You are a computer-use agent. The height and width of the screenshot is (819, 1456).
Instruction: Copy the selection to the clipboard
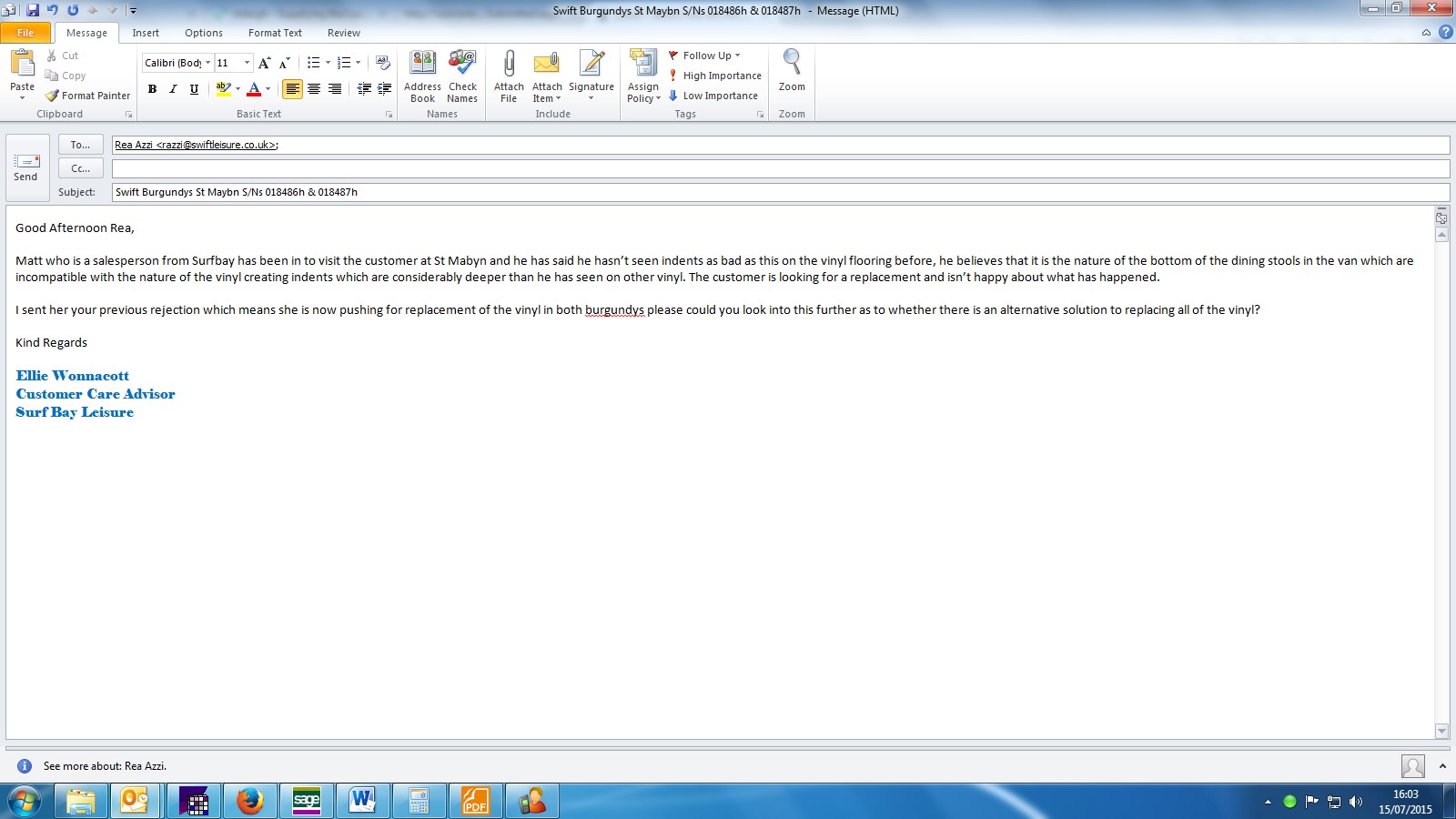coord(66,76)
